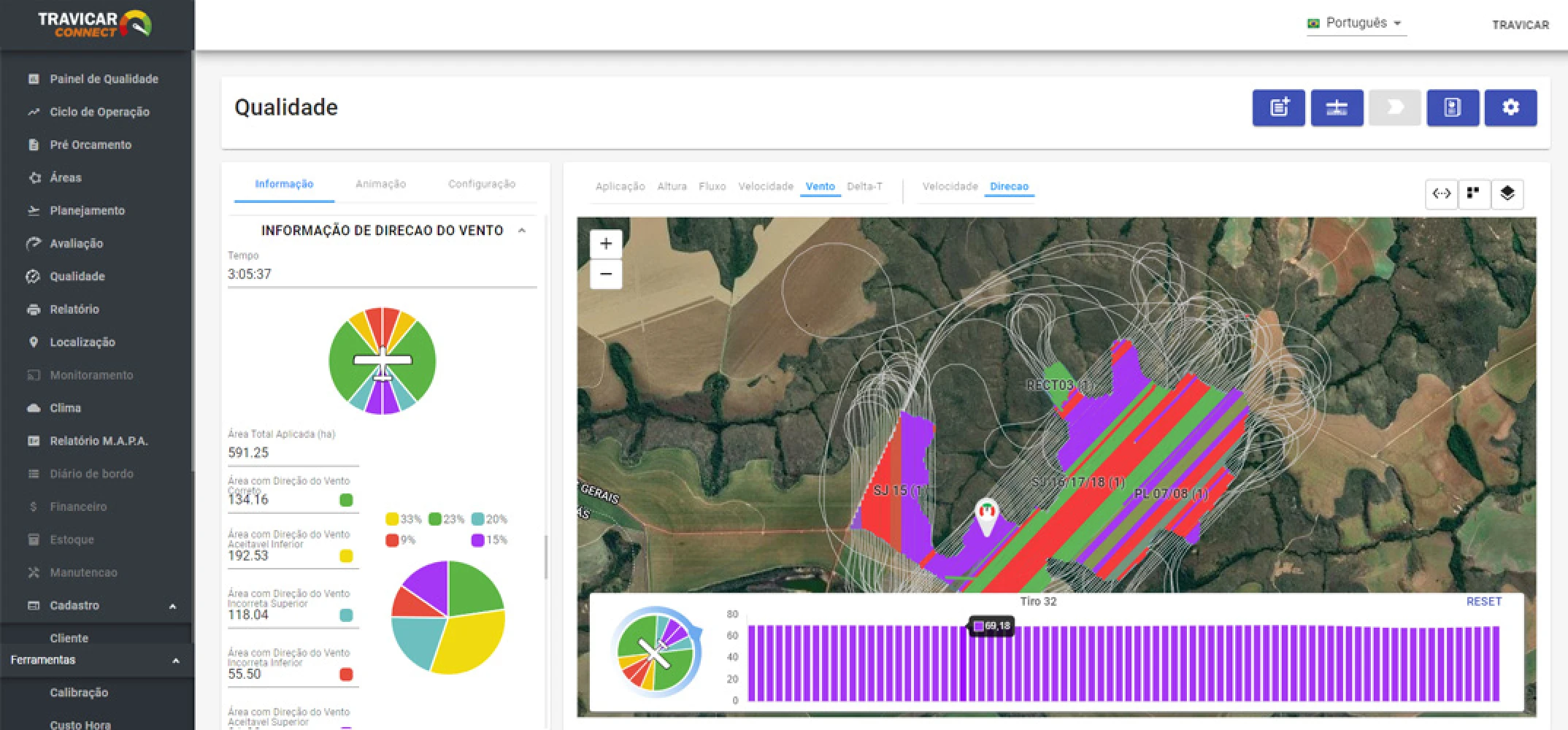This screenshot has width=1568, height=730.
Task: Select the Delta-T map tab
Action: click(864, 186)
